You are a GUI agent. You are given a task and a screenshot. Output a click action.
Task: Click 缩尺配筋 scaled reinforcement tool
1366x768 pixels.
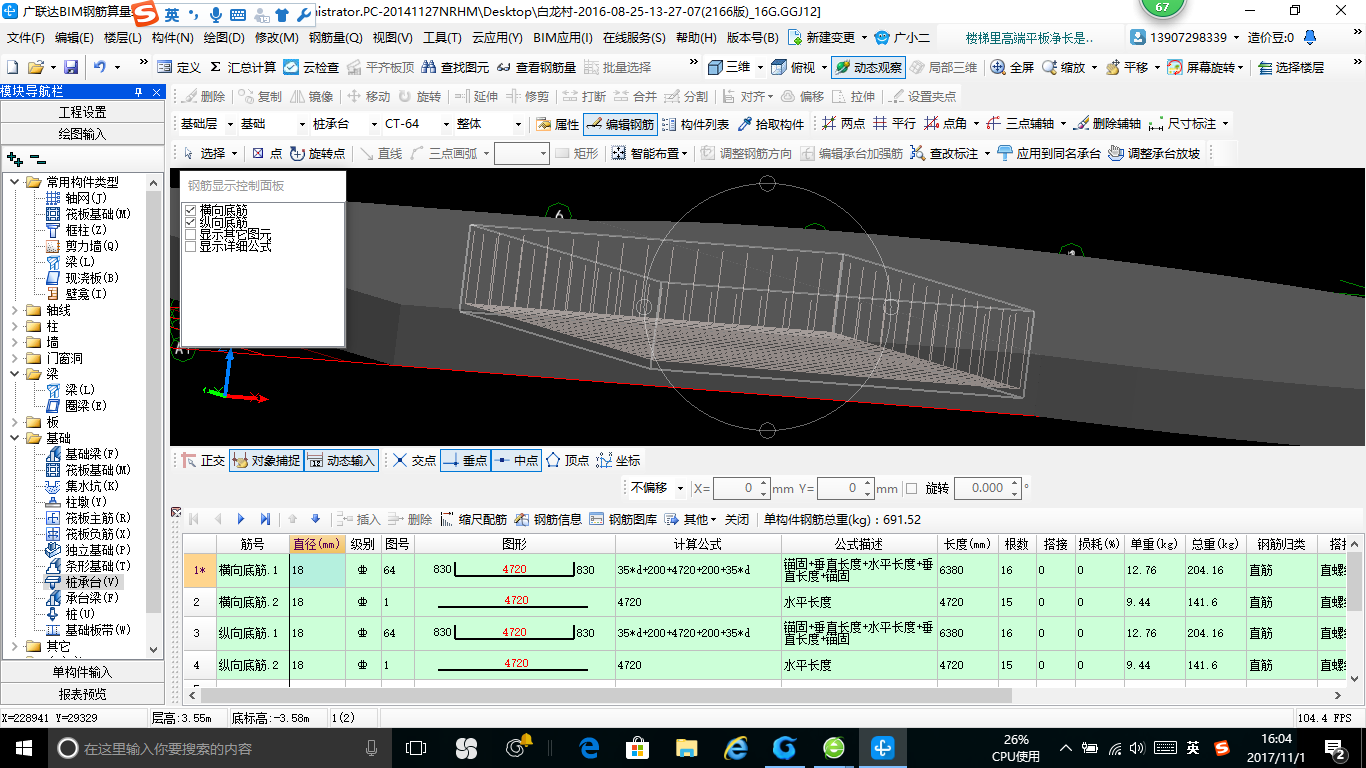coord(473,519)
